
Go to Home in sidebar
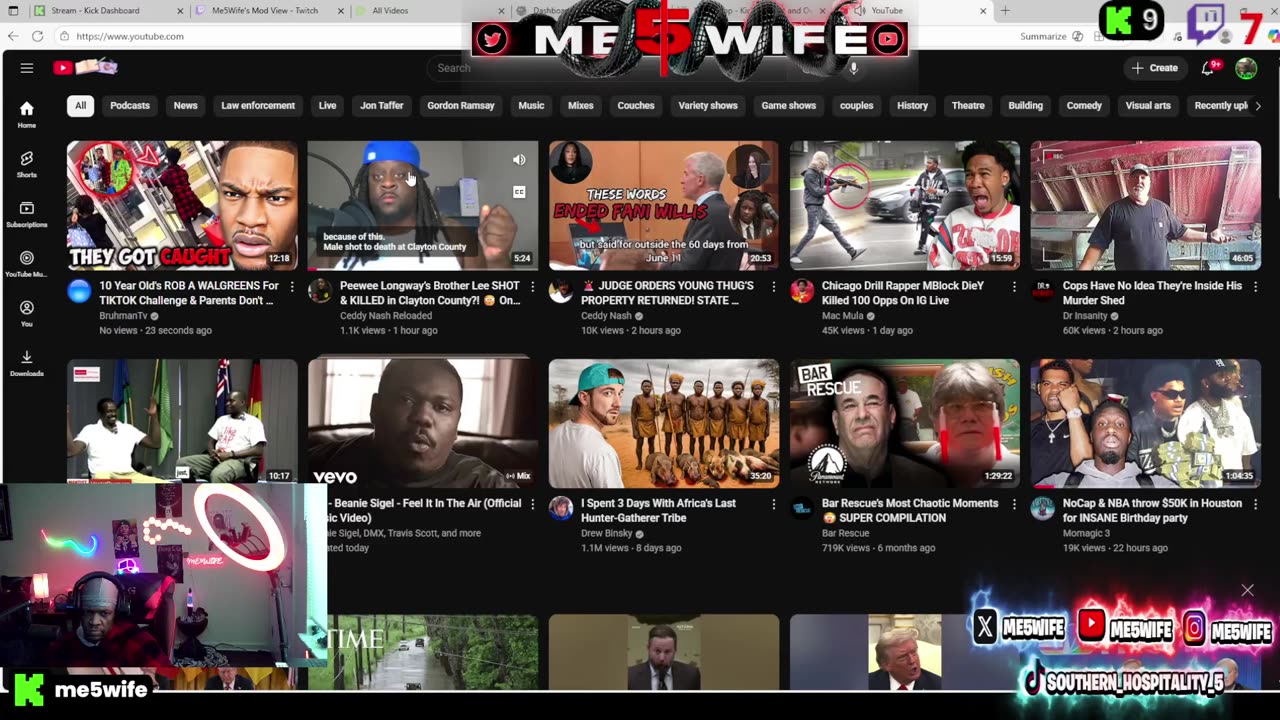pos(27,115)
